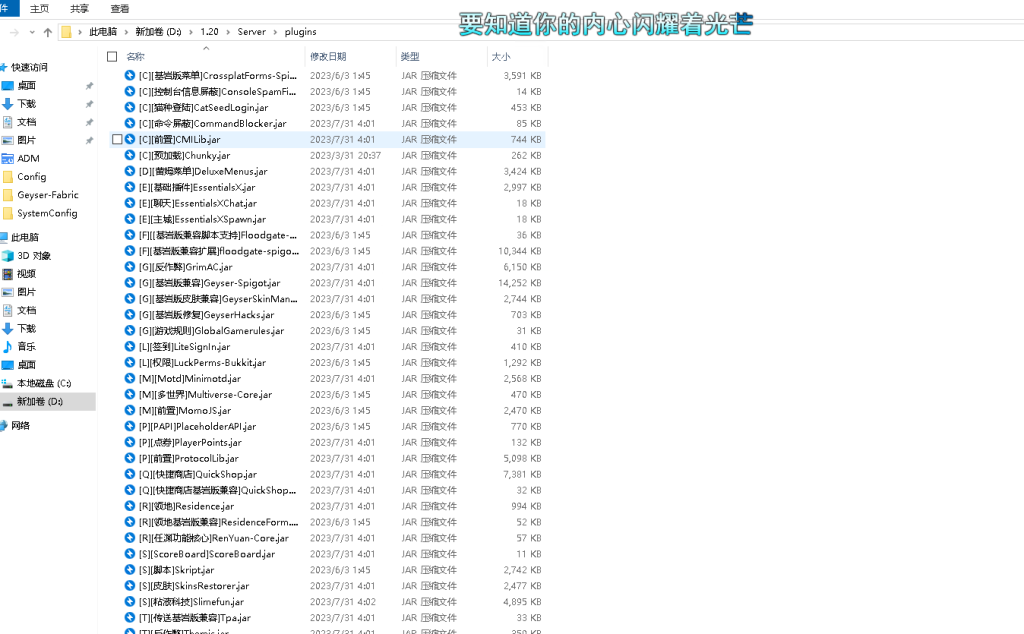Image resolution: width=1024 pixels, height=634 pixels.
Task: Click the Residence.jar file icon
Action: [x=130, y=506]
